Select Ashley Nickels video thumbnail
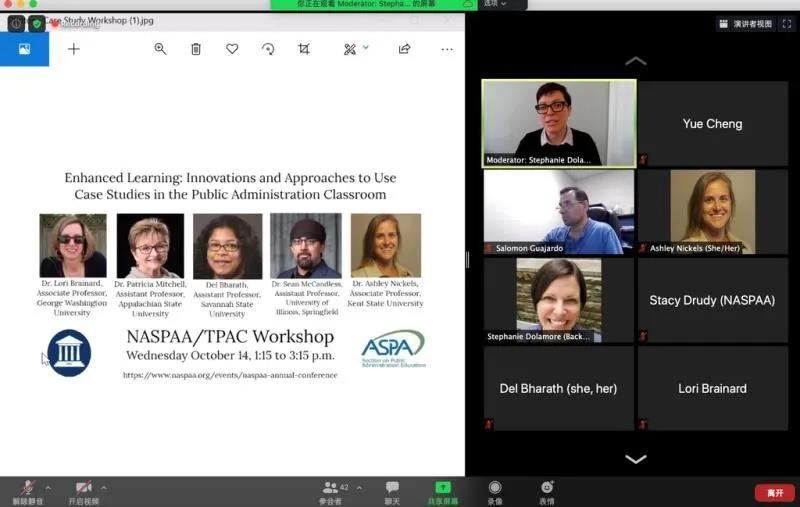The height and width of the screenshot is (507, 800). point(712,211)
